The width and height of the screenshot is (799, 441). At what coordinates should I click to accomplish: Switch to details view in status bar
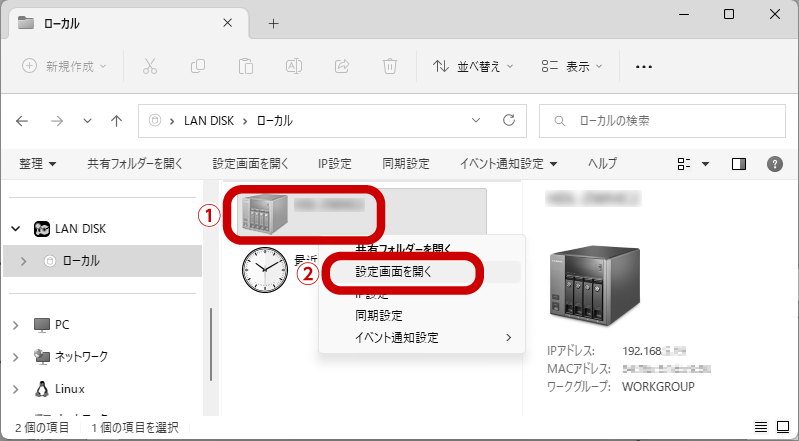(x=761, y=427)
